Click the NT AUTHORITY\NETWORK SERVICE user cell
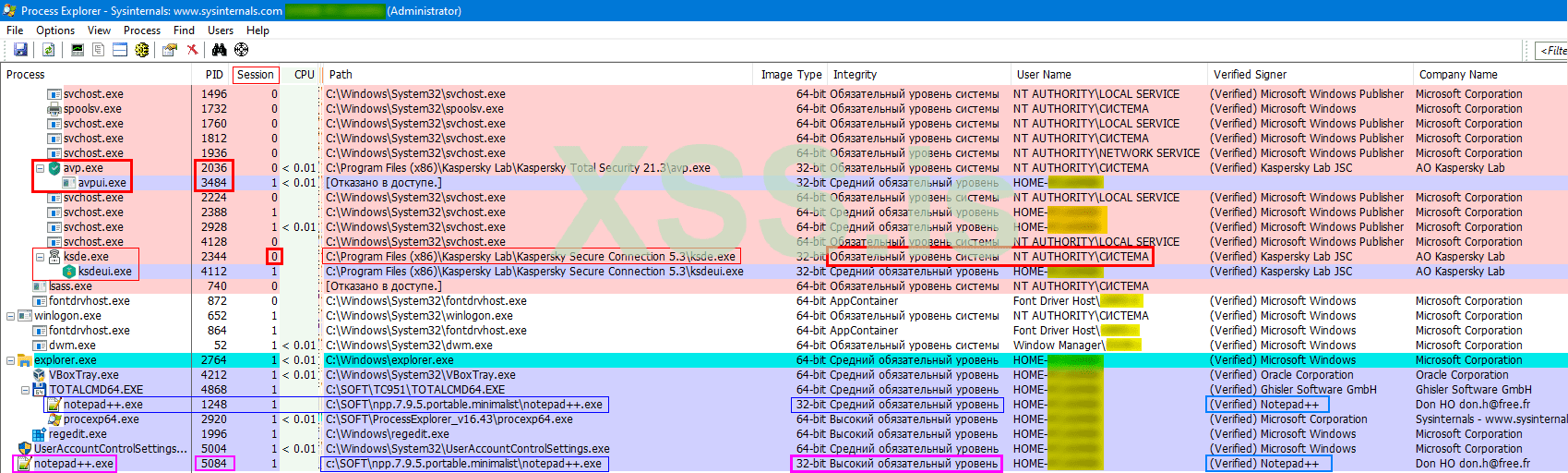The width and height of the screenshot is (1568, 473). (x=1107, y=153)
